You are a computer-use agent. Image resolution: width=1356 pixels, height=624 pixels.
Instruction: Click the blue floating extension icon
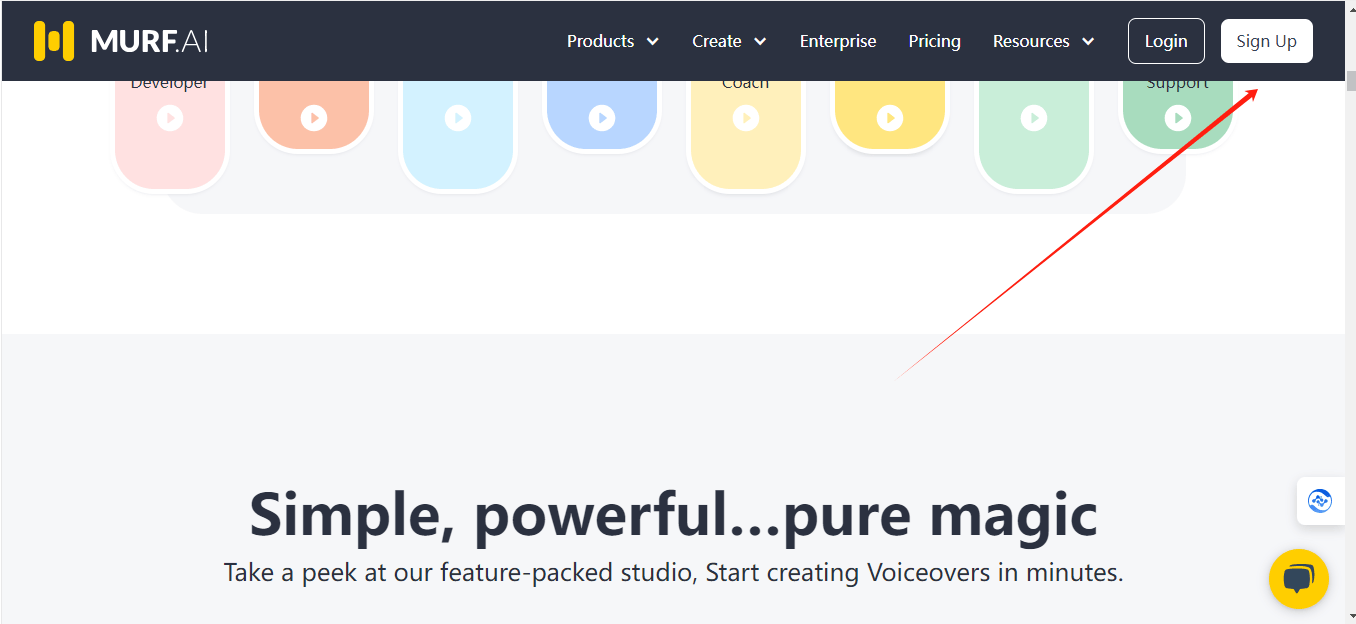[1320, 501]
